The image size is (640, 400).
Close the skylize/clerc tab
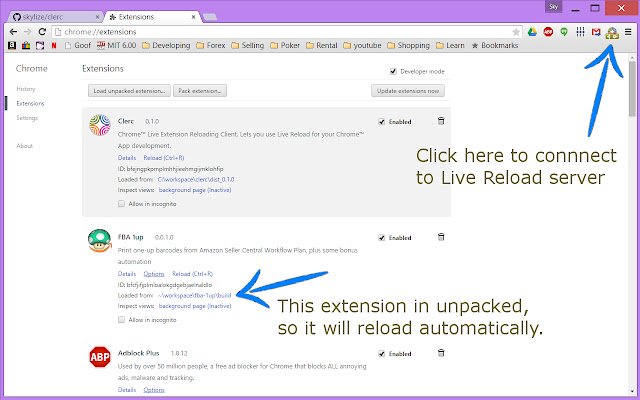pos(97,17)
